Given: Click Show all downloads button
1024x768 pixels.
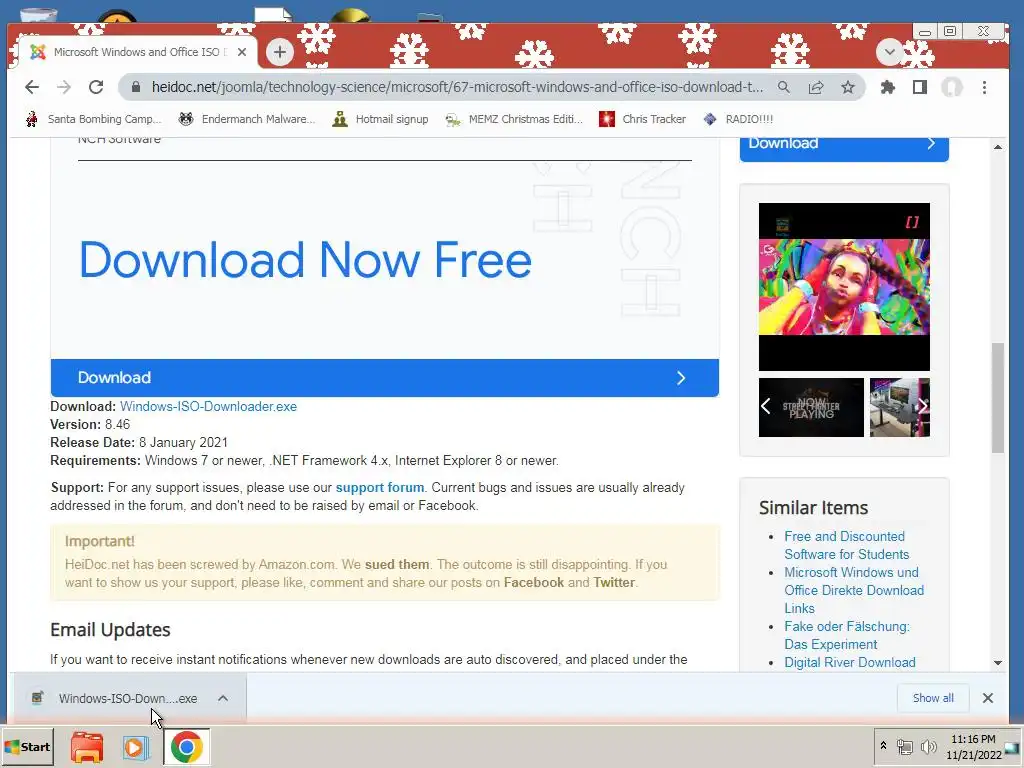Looking at the screenshot, I should [933, 698].
